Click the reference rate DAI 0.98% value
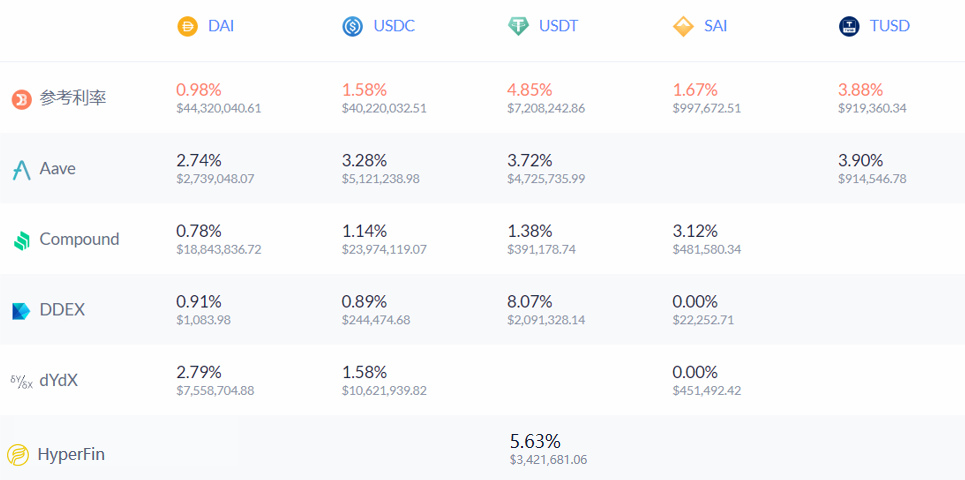965x480 pixels. click(199, 90)
